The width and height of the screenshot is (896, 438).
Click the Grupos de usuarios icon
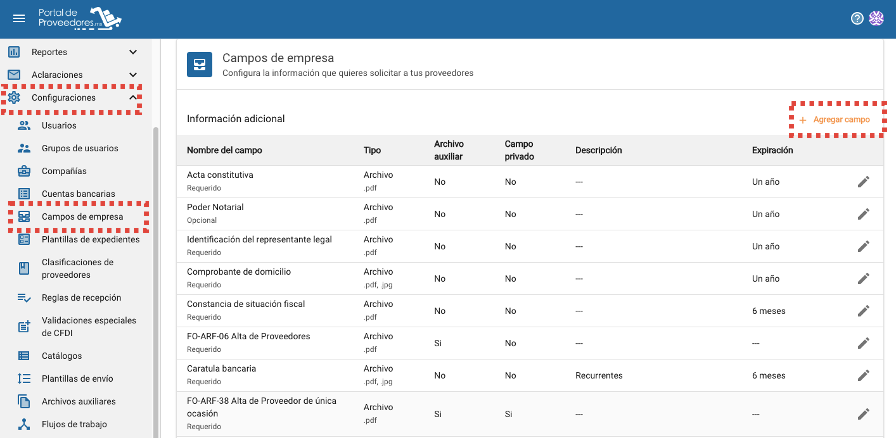point(24,148)
